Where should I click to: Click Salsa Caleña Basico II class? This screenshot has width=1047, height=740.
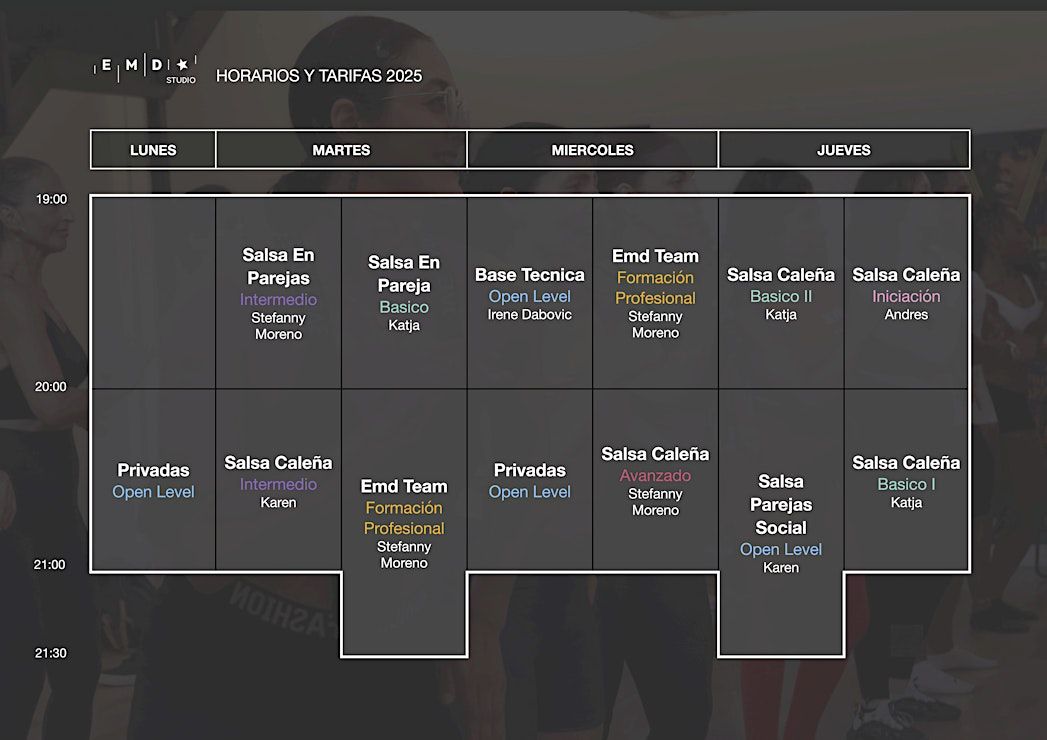[781, 293]
